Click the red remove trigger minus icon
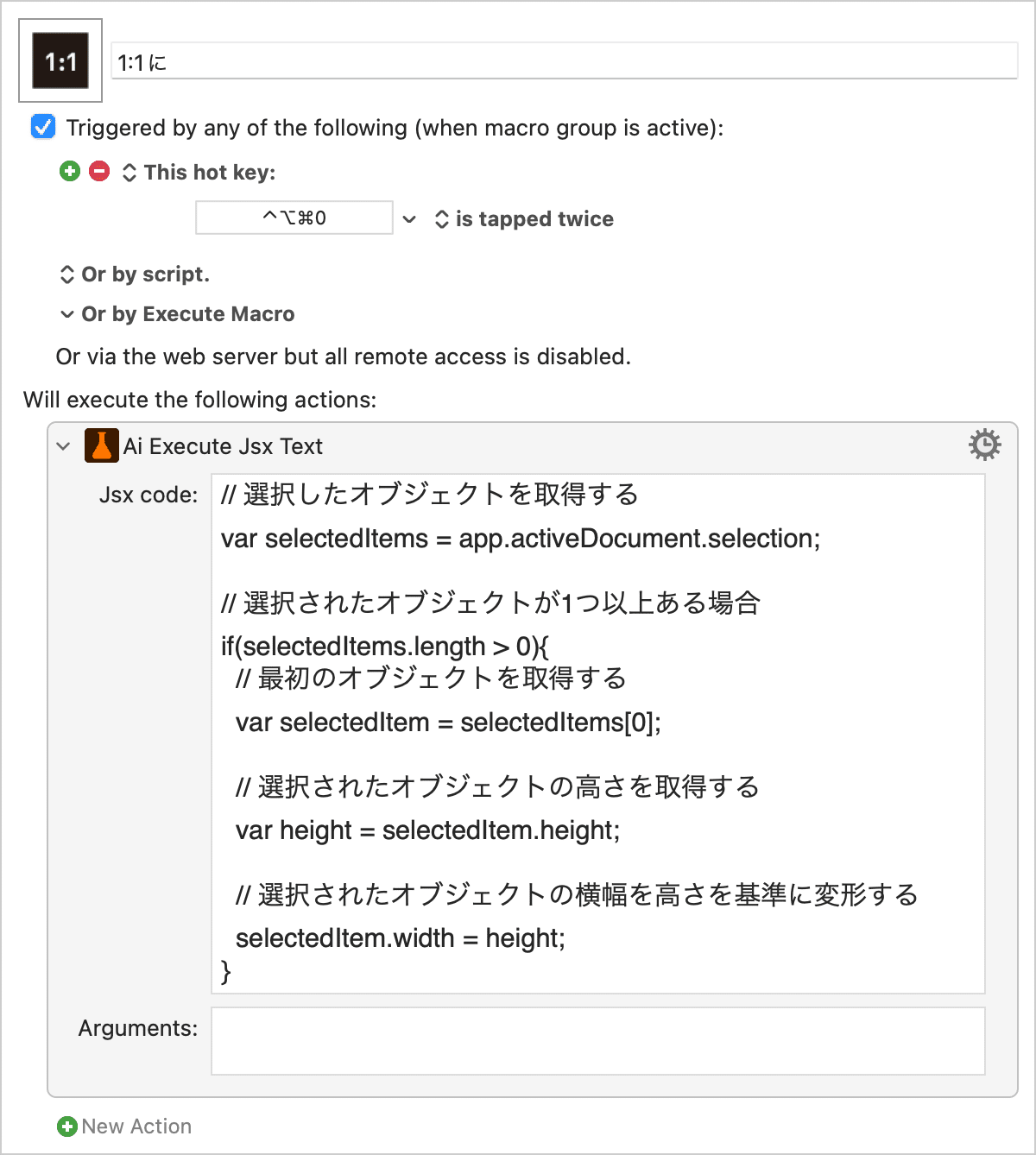Viewport: 1036px width, 1155px height. [100, 172]
